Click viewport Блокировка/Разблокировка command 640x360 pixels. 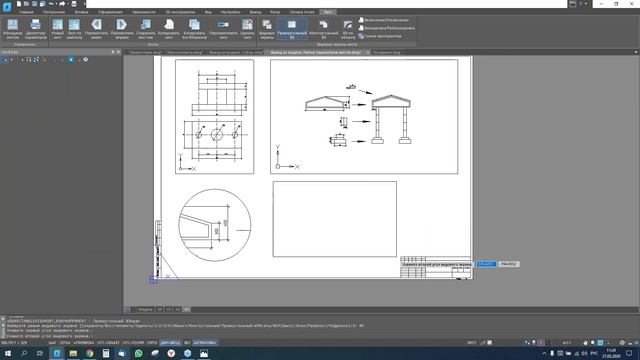pyautogui.click(x=386, y=28)
